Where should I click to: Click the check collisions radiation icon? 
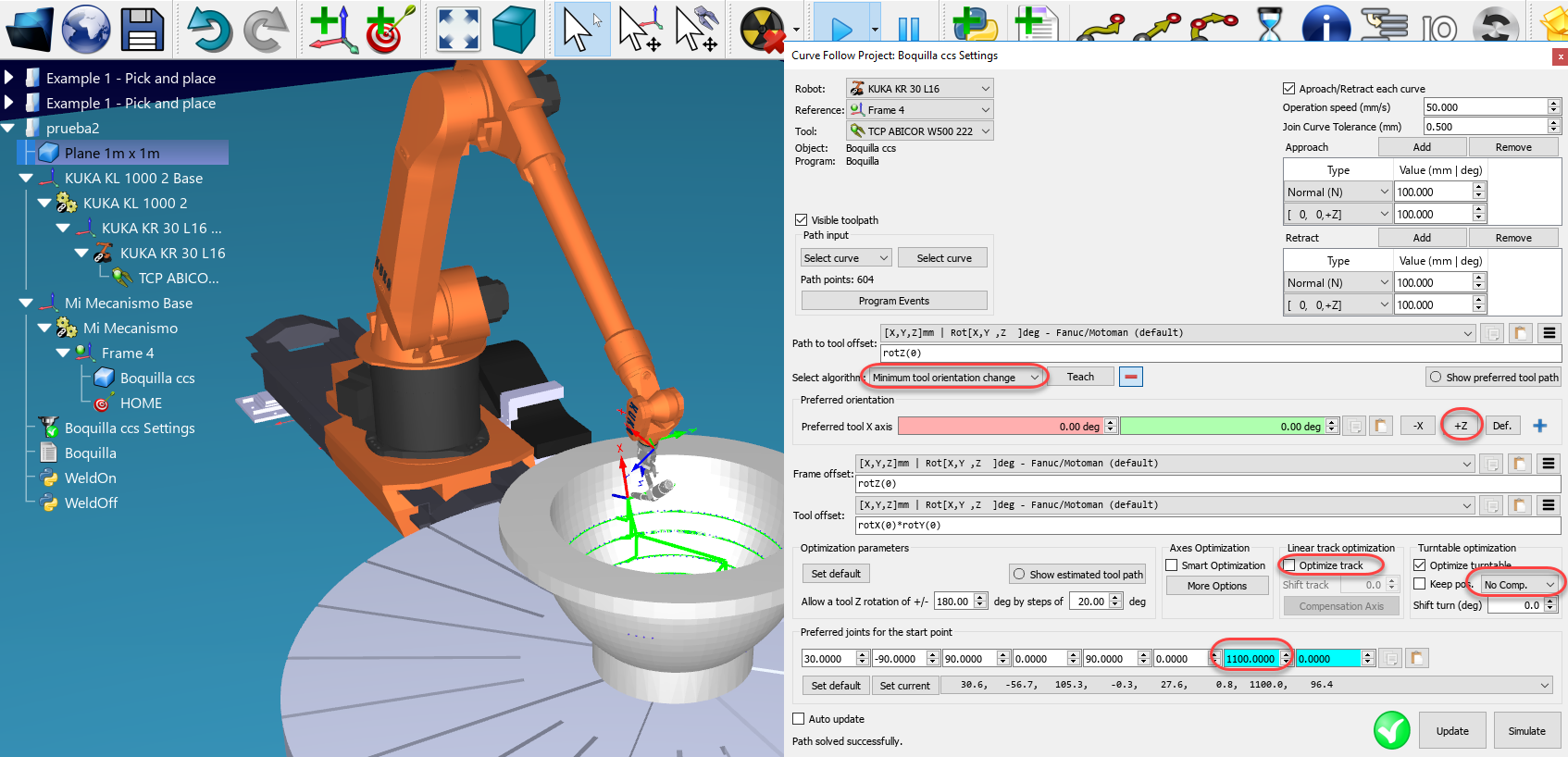pos(763,29)
